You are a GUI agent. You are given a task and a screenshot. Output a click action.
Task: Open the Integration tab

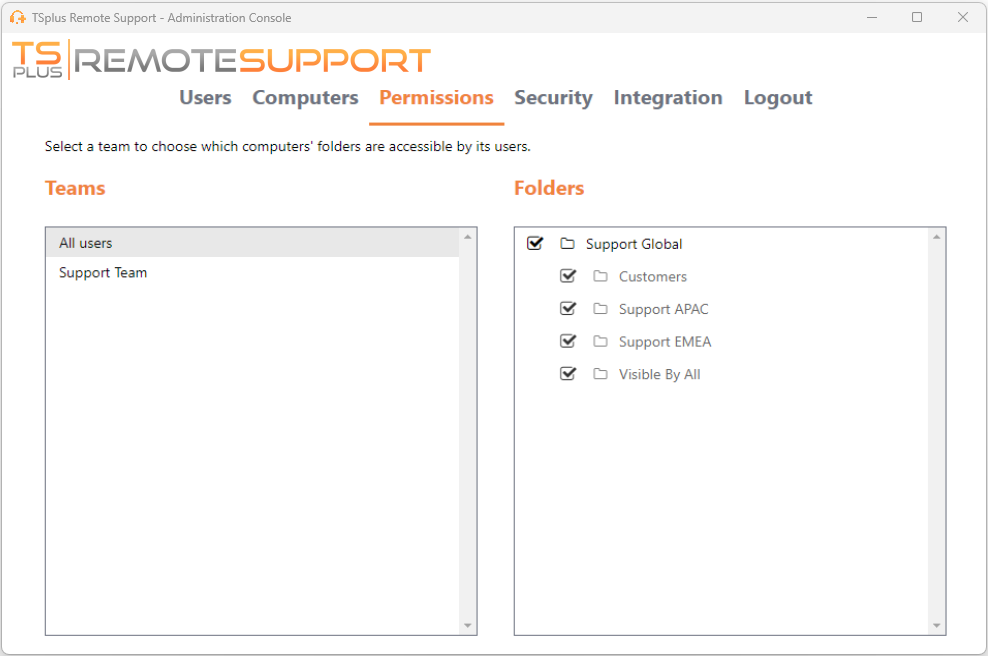pyautogui.click(x=668, y=97)
